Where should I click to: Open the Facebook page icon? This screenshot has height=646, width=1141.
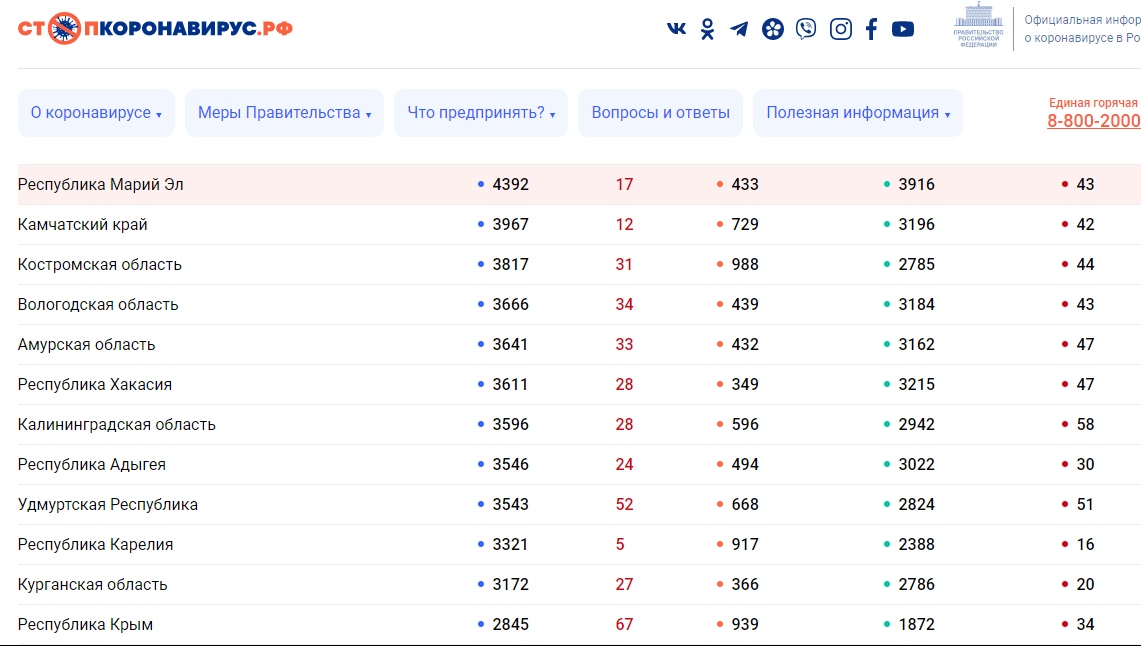click(x=871, y=29)
